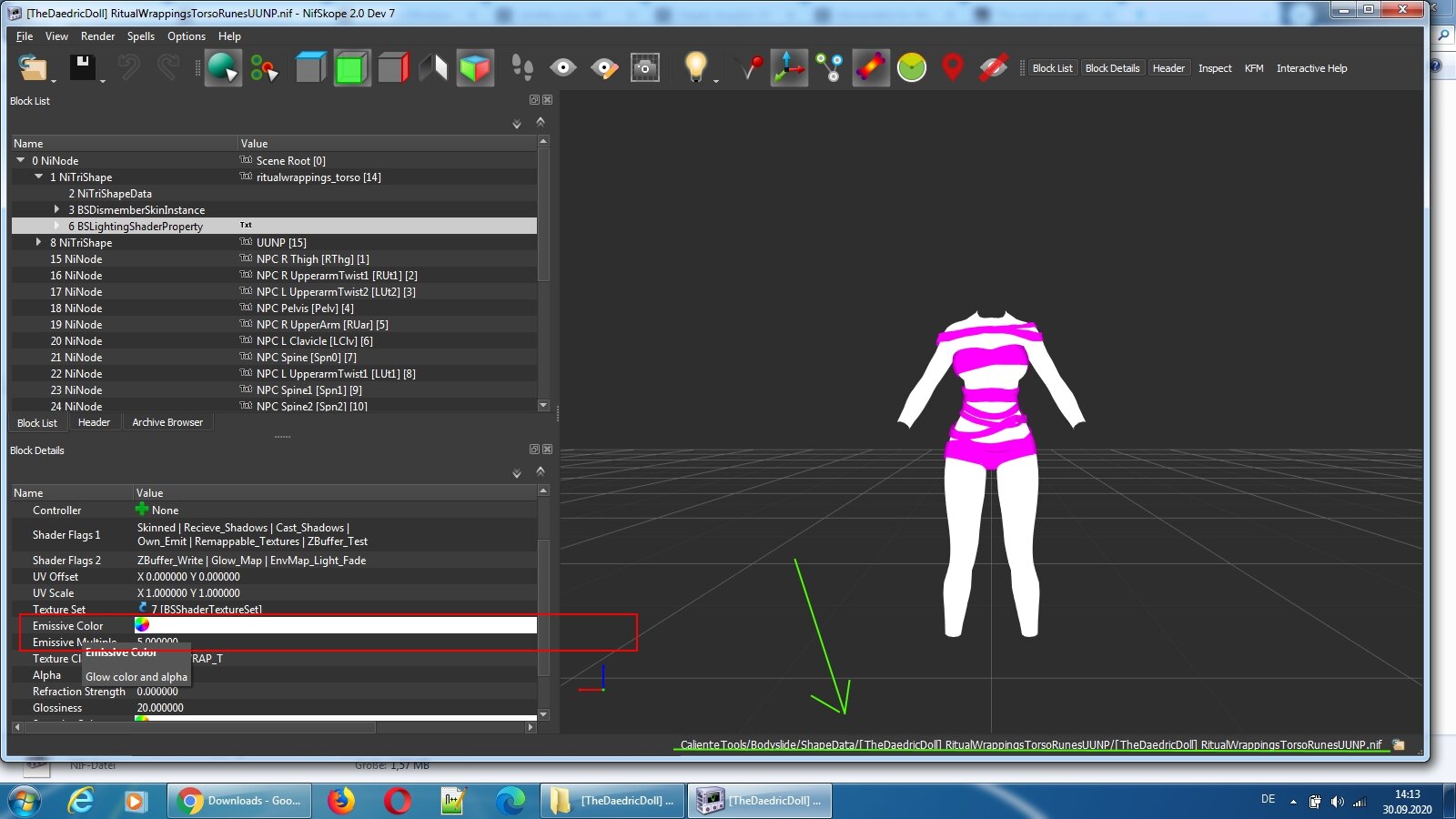
Task: Toggle the lightbulb lighting icon
Action: tap(696, 67)
